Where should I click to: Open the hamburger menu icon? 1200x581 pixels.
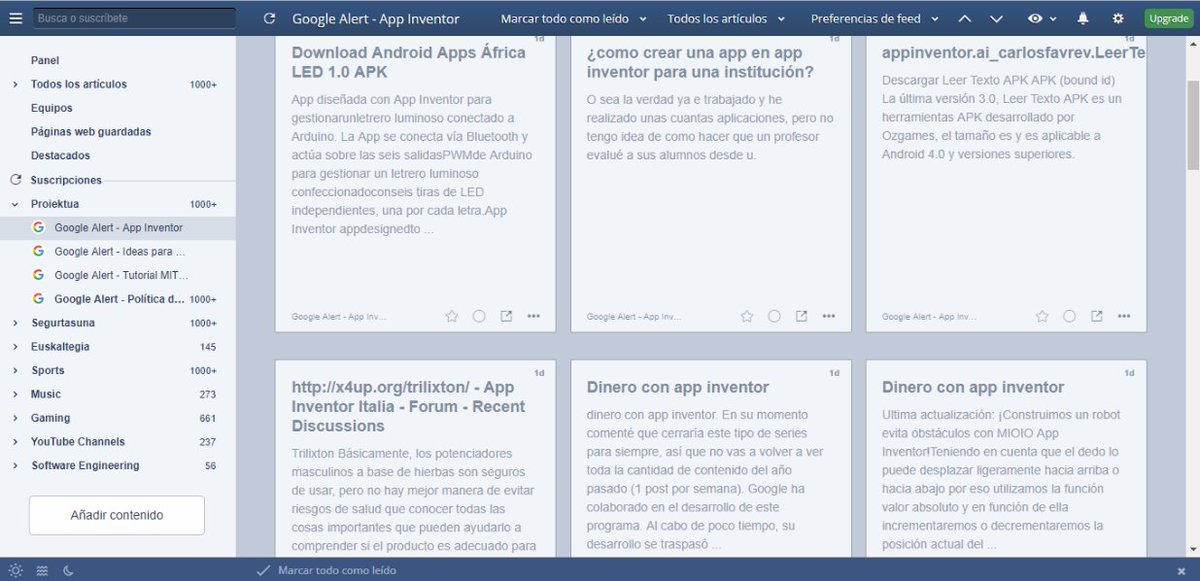pyautogui.click(x=15, y=18)
